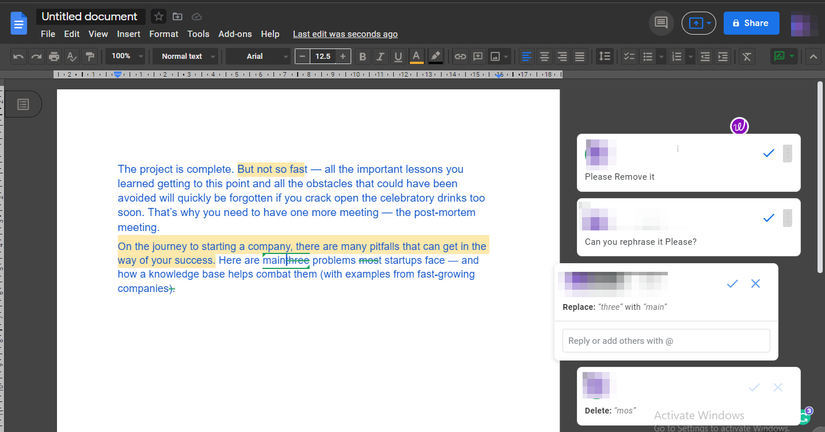Image resolution: width=825 pixels, height=432 pixels.
Task: Print the document
Action: click(x=54, y=56)
